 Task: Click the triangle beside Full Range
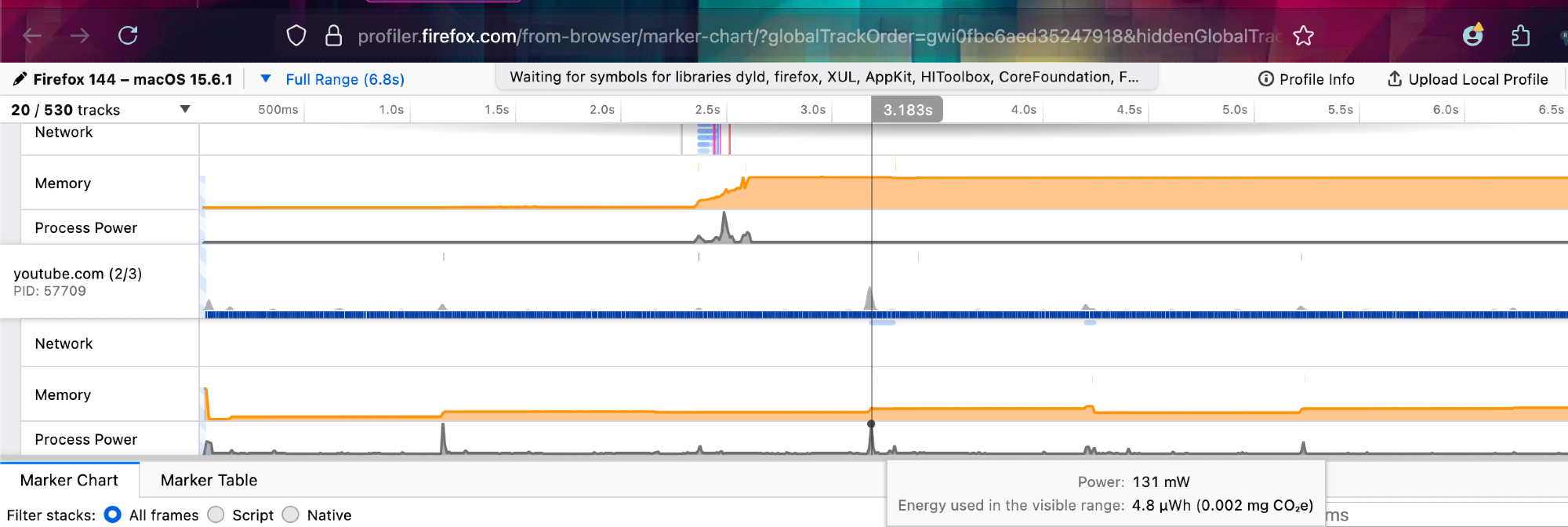tap(266, 78)
